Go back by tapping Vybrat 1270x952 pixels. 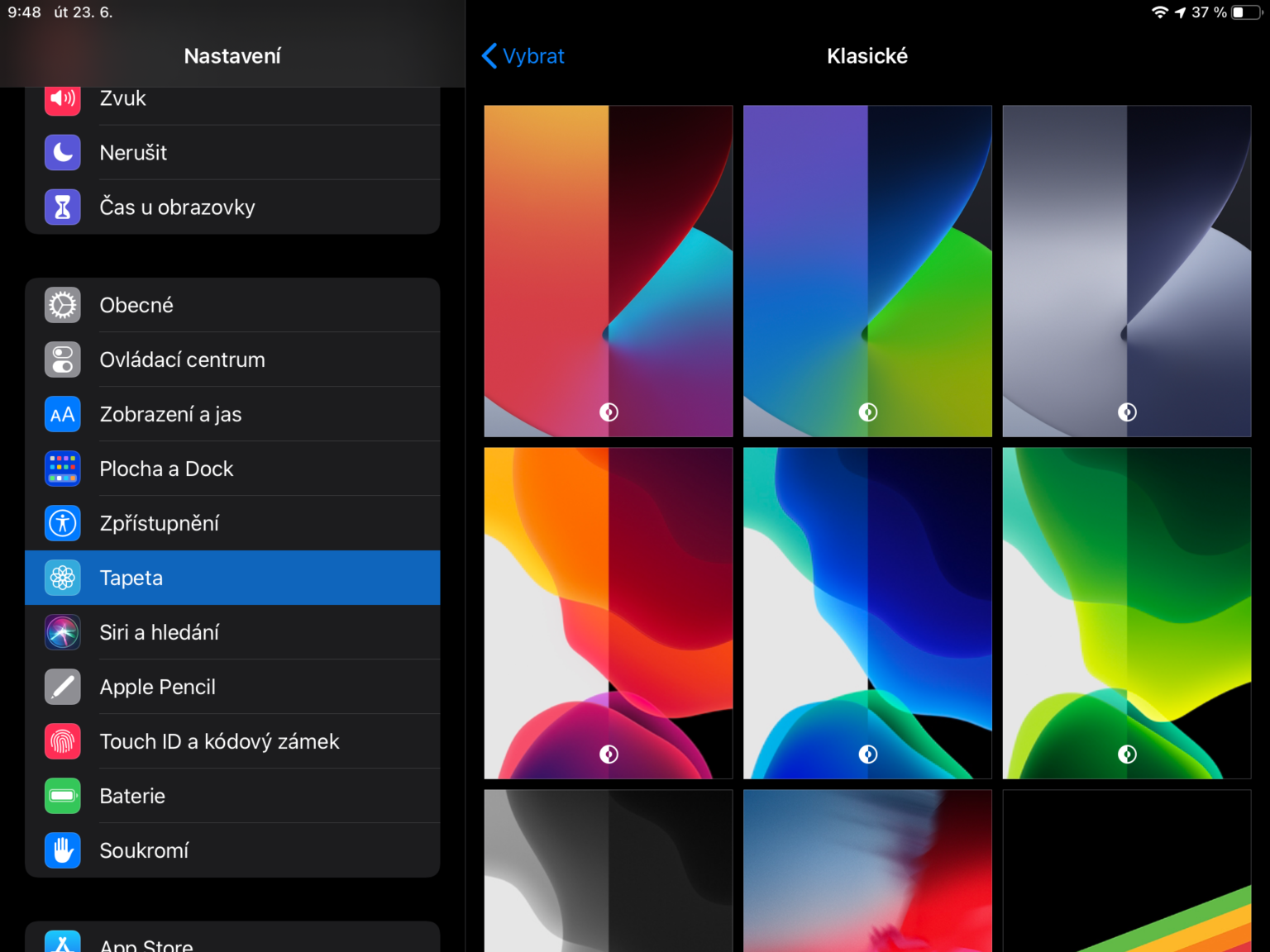[522, 55]
